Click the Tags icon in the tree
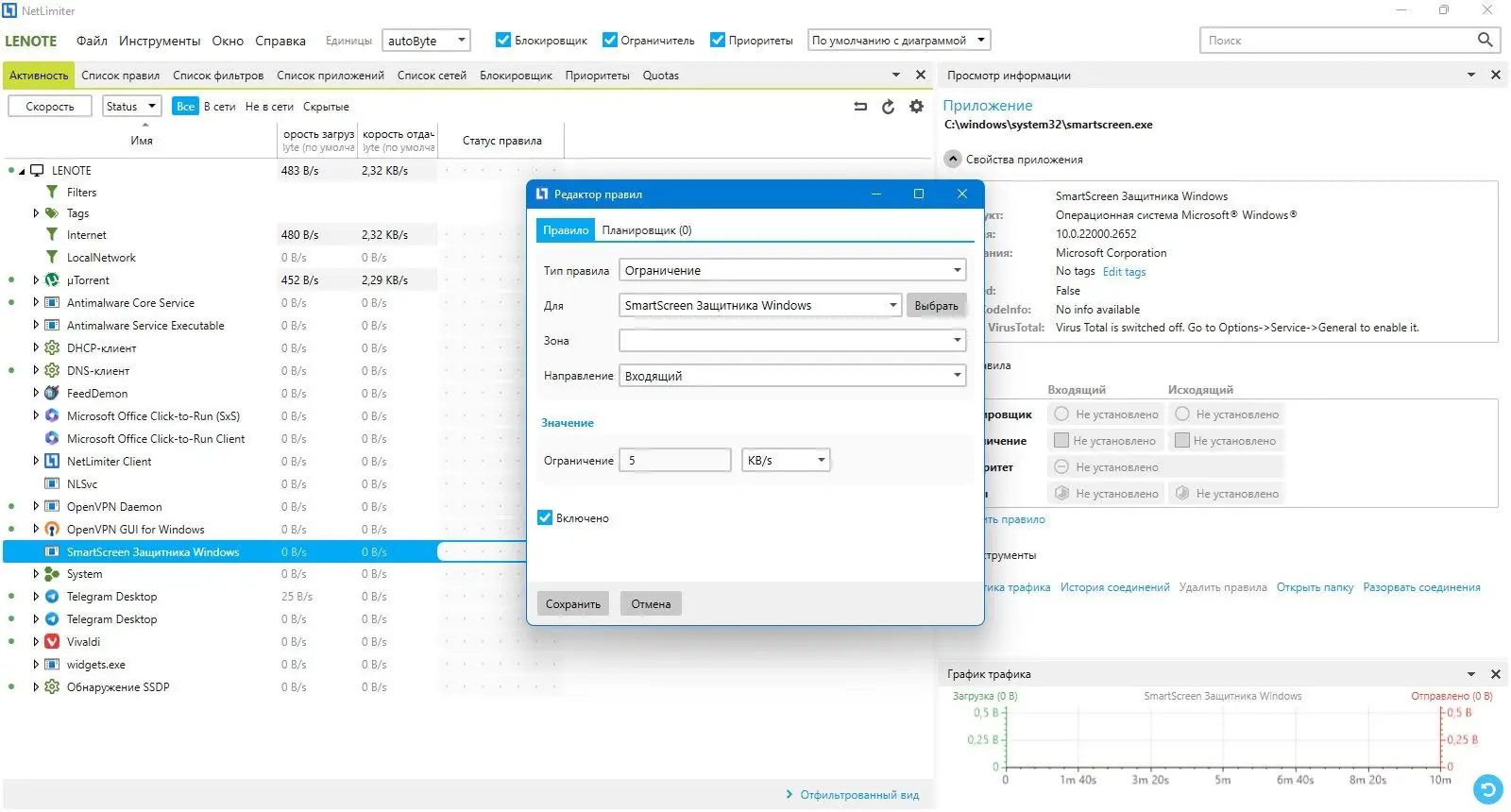The height and width of the screenshot is (812, 1511). click(x=52, y=213)
